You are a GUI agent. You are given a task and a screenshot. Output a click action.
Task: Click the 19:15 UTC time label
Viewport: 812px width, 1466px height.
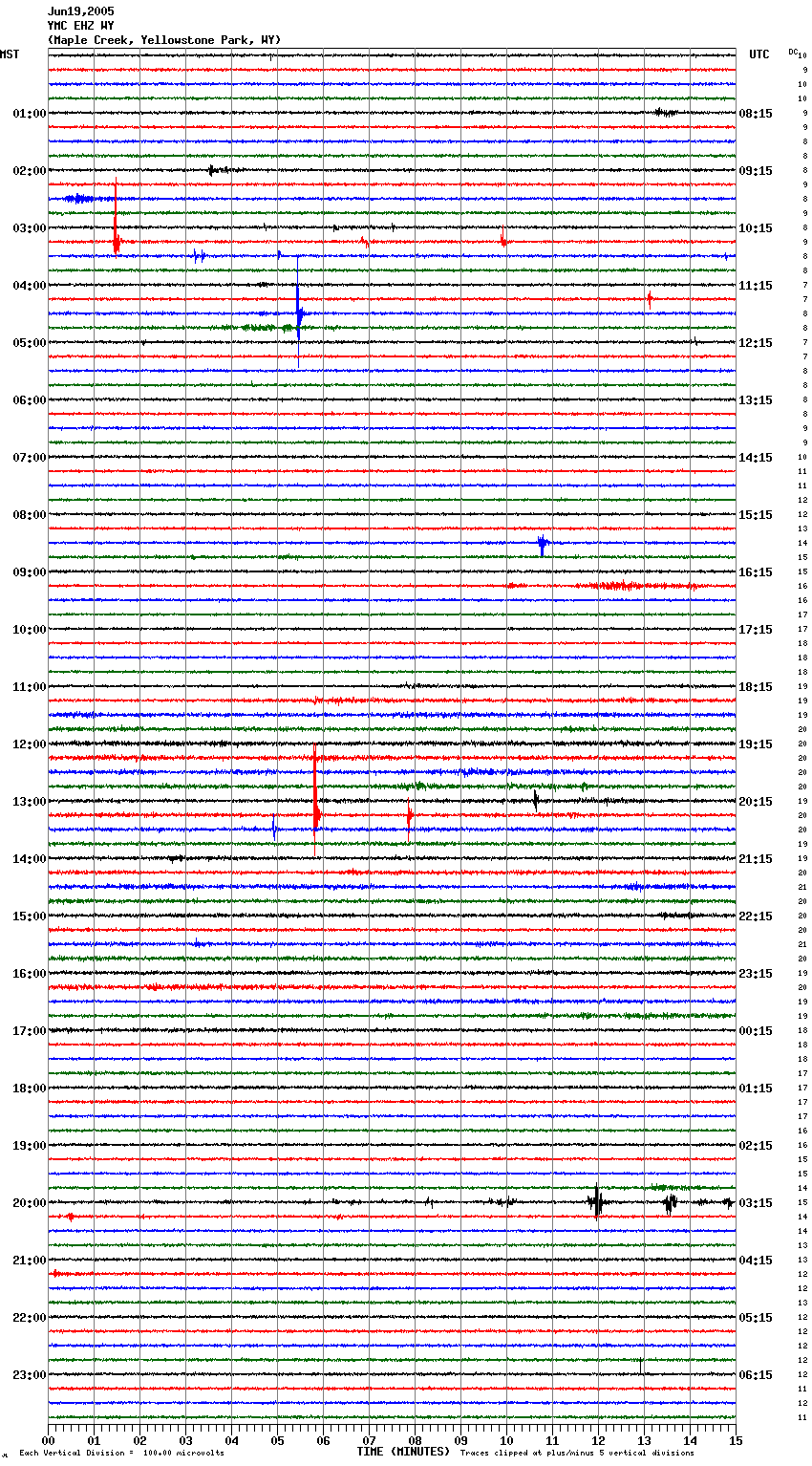click(x=756, y=744)
